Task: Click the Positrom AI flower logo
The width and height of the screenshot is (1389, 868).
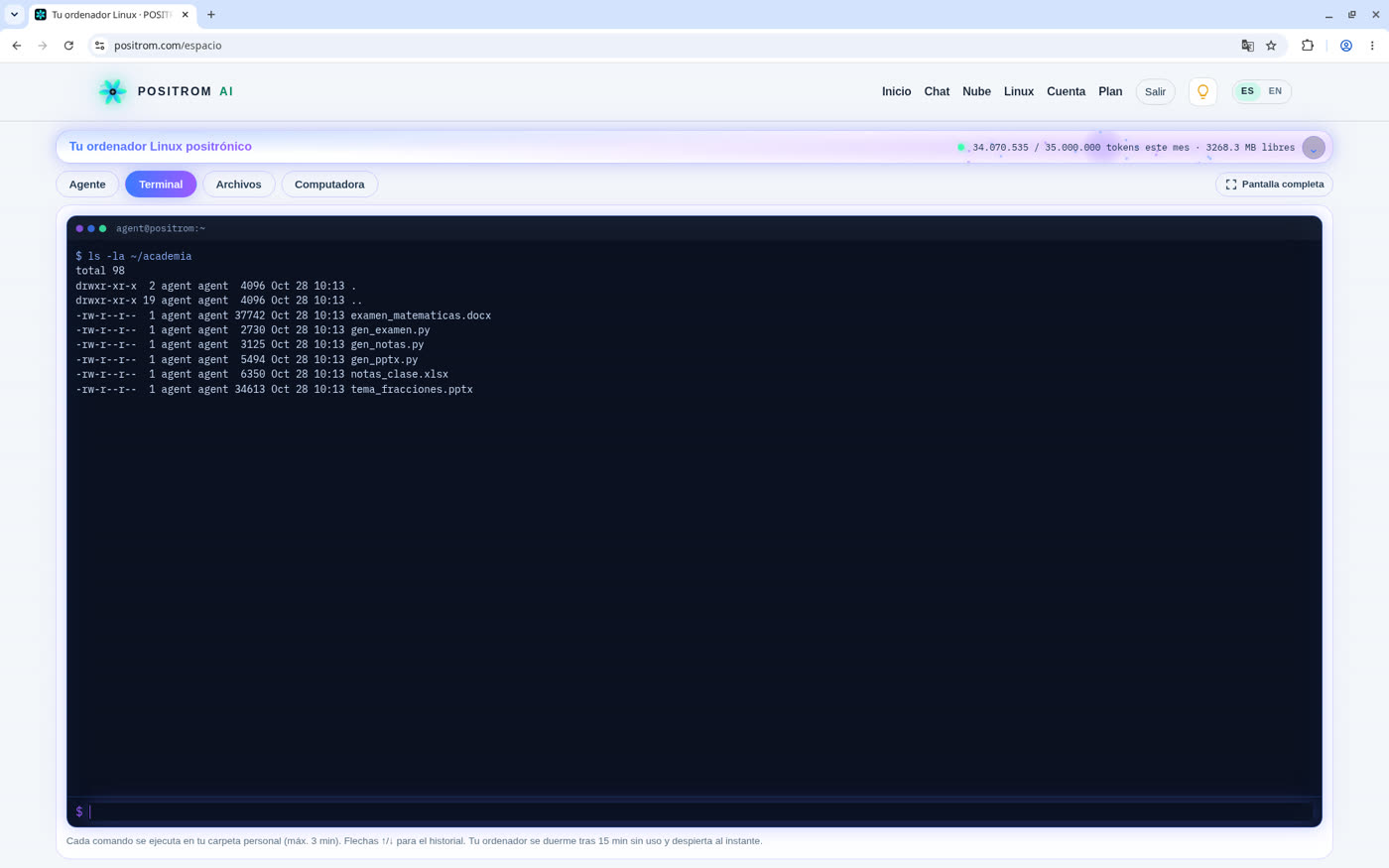Action: coord(112,91)
